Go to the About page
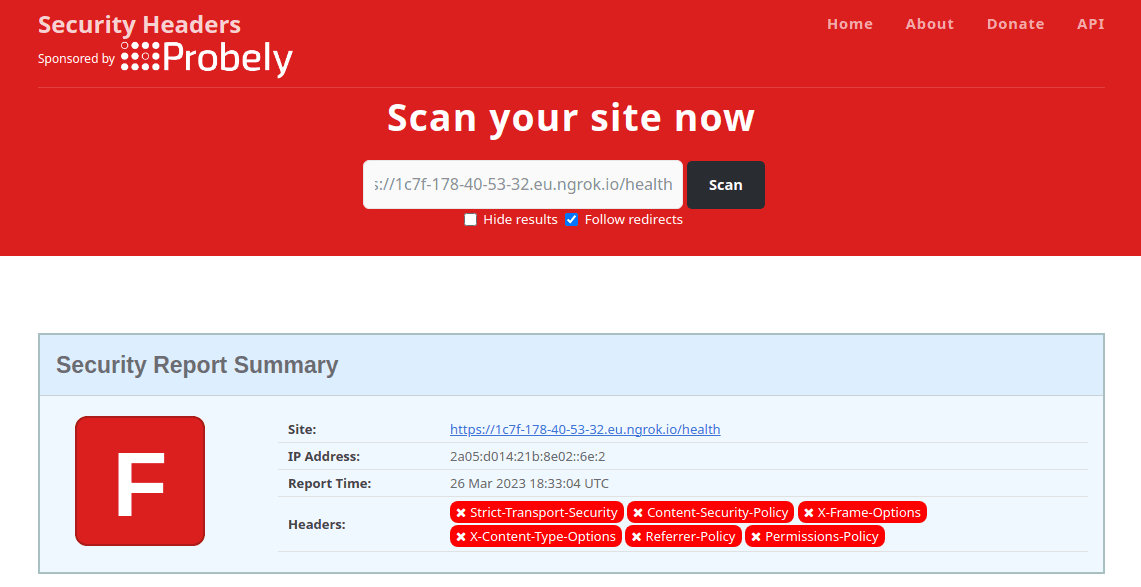This screenshot has height=587, width=1141. (930, 24)
